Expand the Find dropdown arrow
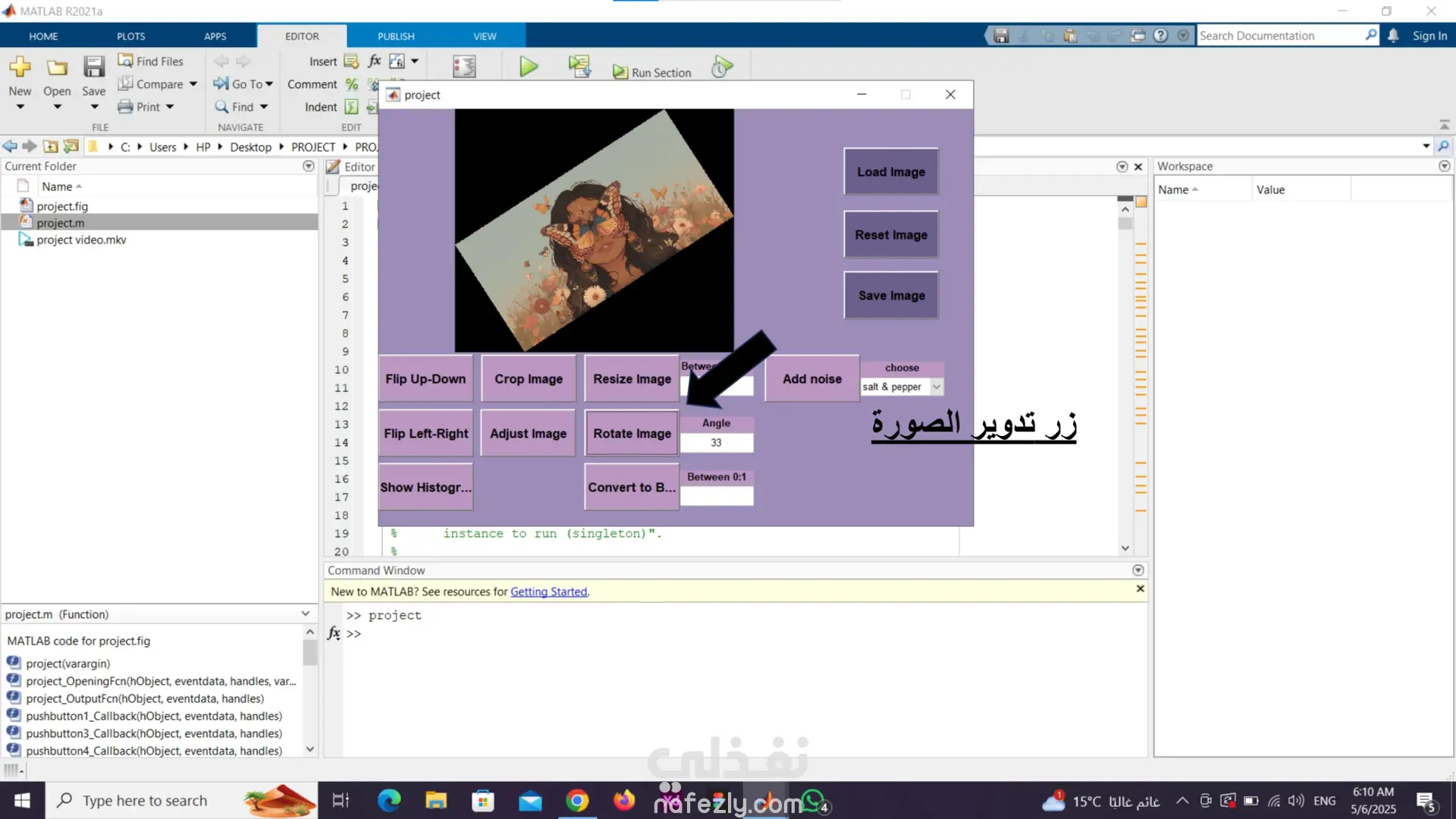Screen dimensions: 1456x819 pos(264,107)
